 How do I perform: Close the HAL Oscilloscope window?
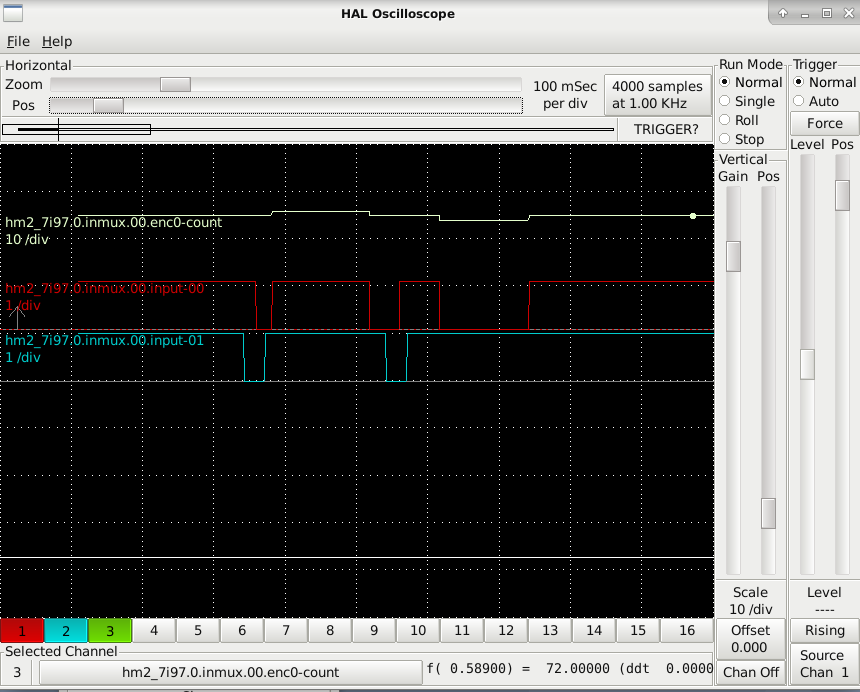[x=848, y=13]
